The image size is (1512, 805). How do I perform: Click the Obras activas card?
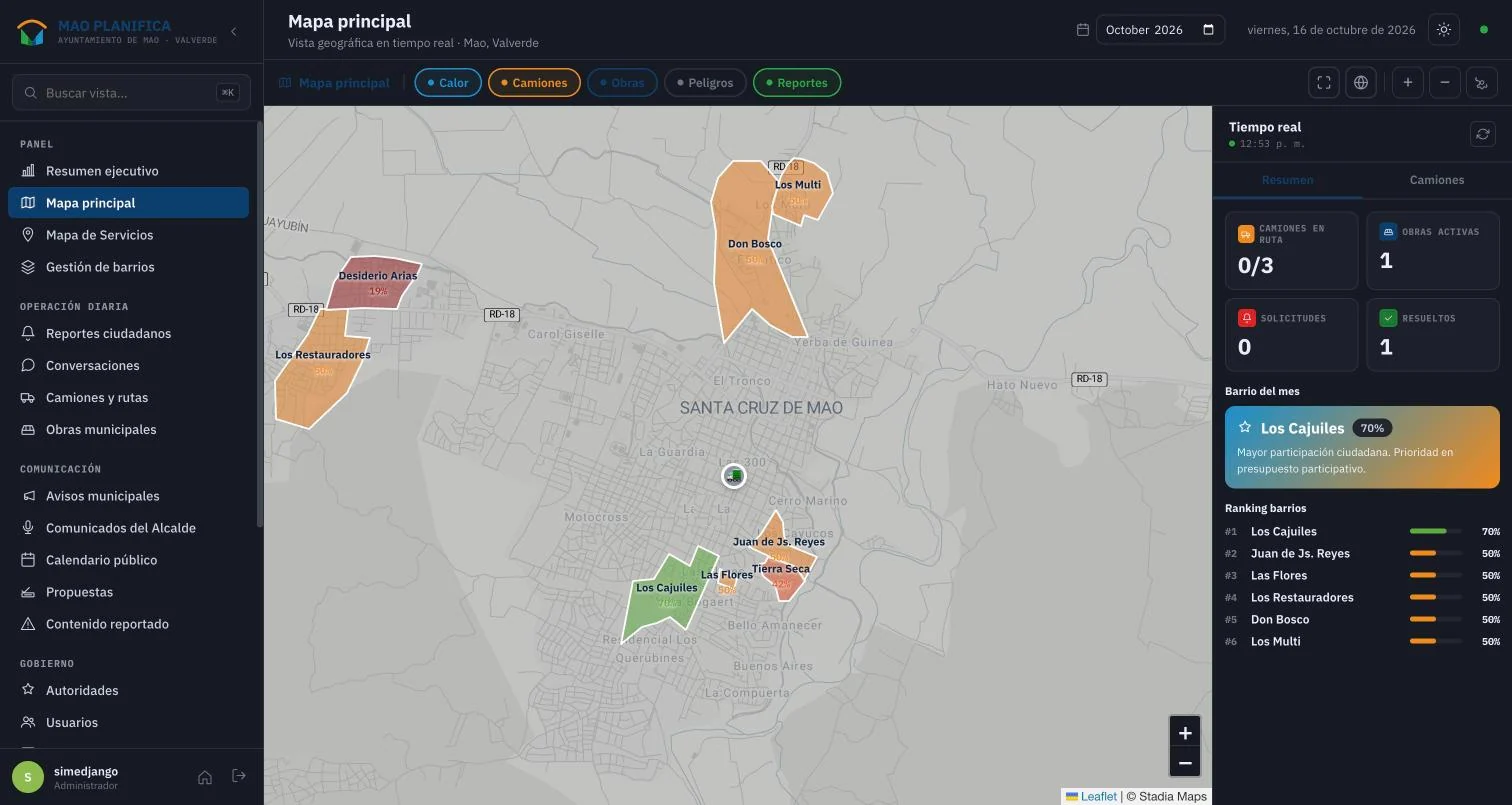(x=1433, y=250)
